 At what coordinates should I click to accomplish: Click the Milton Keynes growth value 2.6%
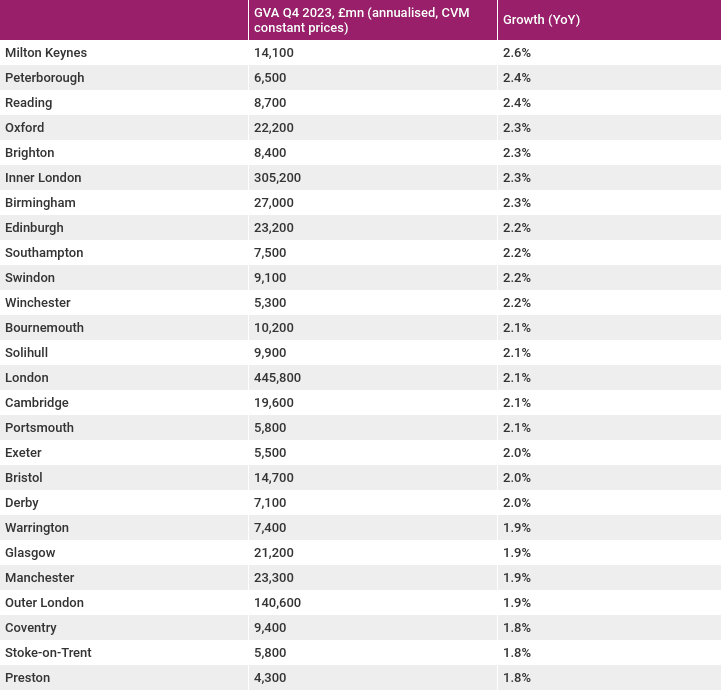click(516, 52)
